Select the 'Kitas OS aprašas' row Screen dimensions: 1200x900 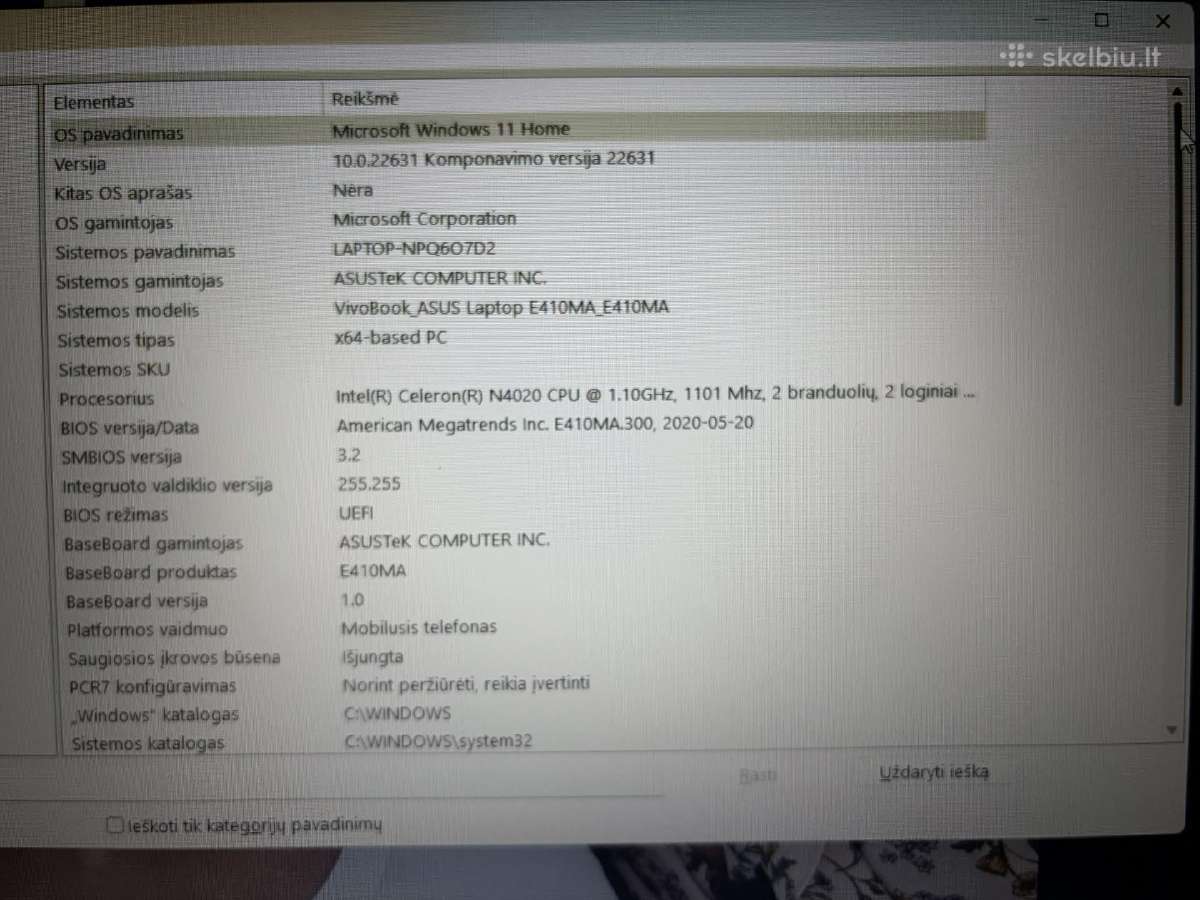click(518, 191)
